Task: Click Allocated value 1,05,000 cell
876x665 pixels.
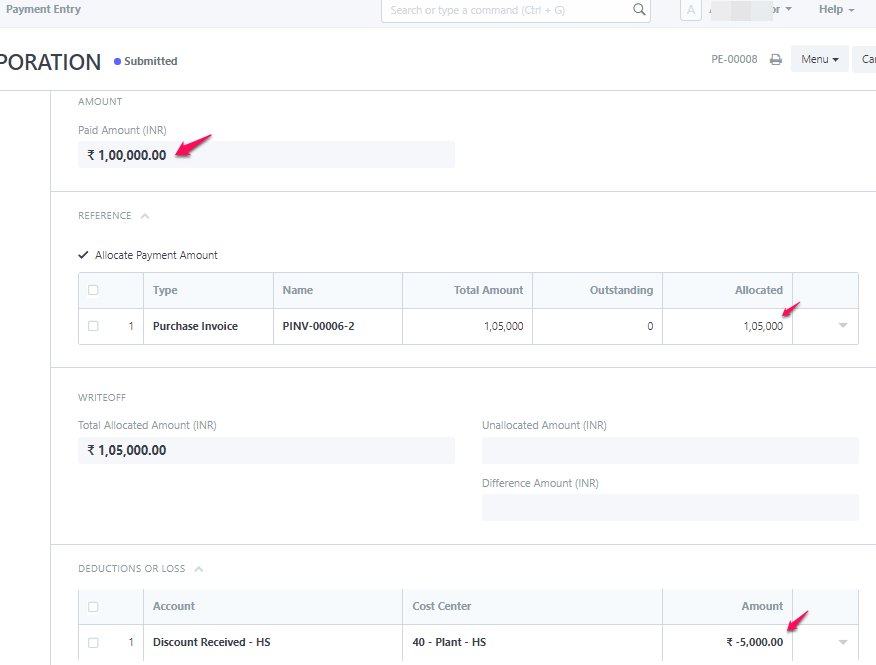Action: [x=727, y=326]
